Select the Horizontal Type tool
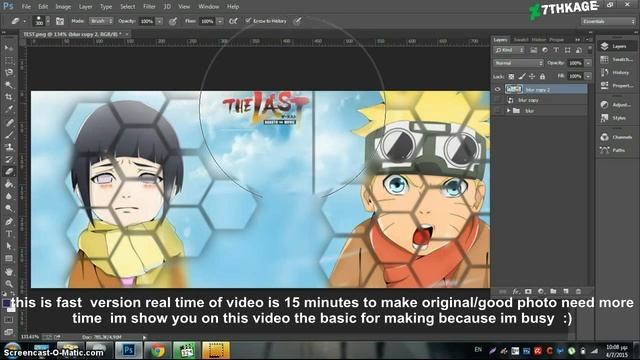Image resolution: width=640 pixels, height=360 pixels. (9, 234)
